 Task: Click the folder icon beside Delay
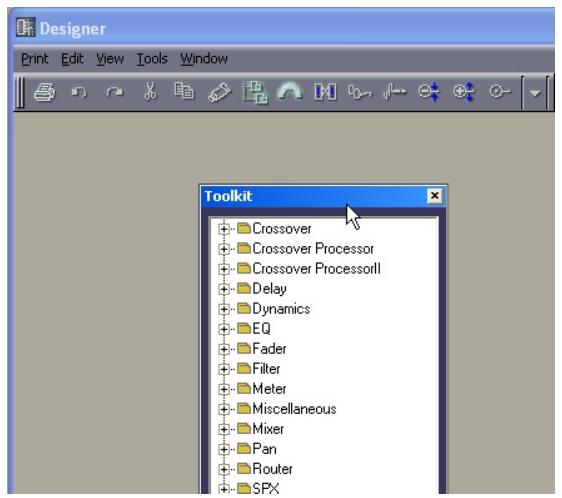pyautogui.click(x=244, y=288)
